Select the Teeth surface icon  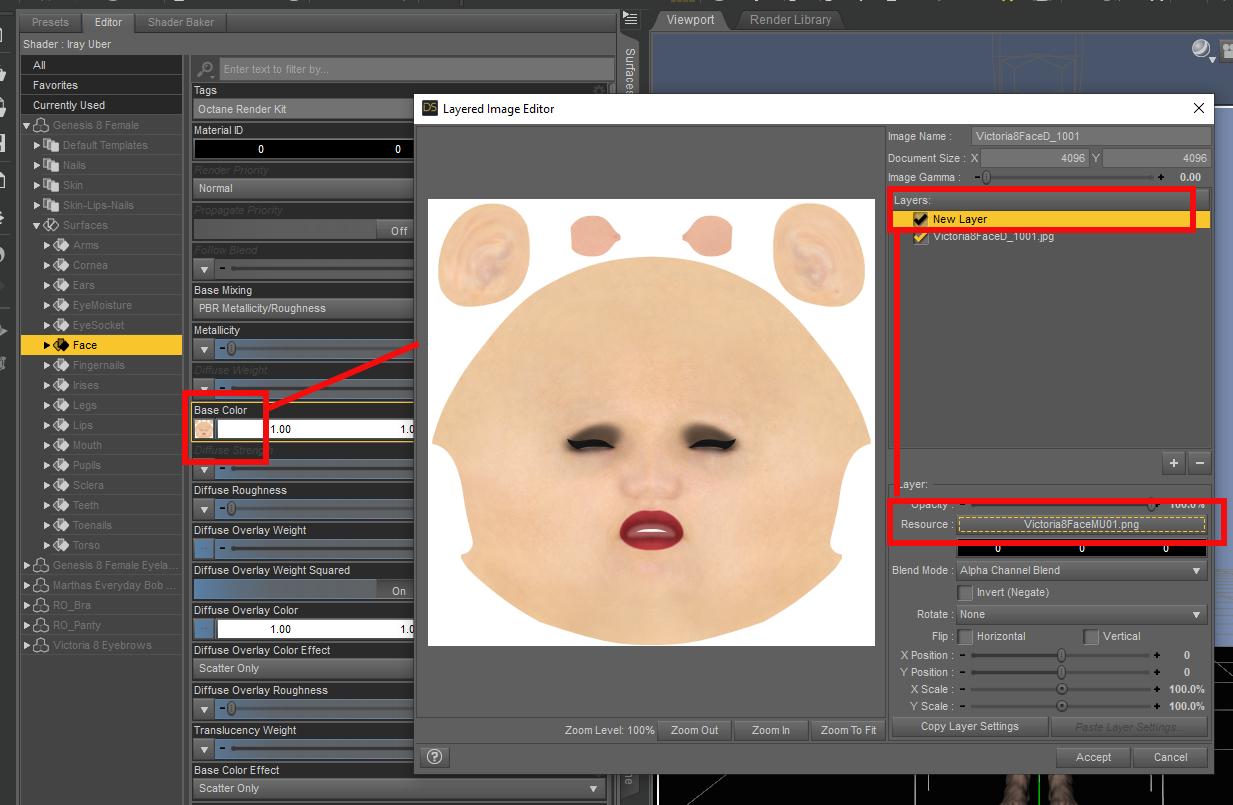pos(61,505)
